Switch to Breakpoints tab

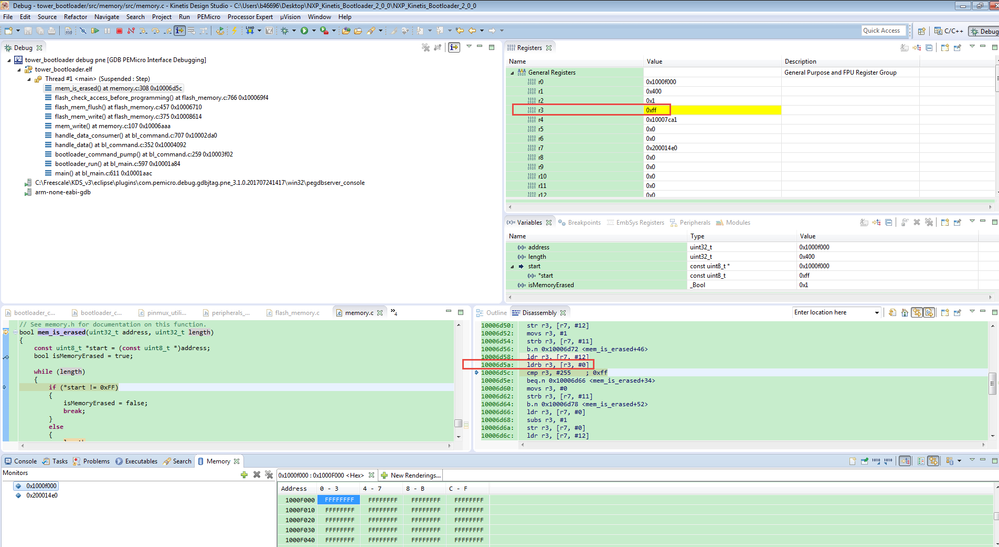coord(580,222)
